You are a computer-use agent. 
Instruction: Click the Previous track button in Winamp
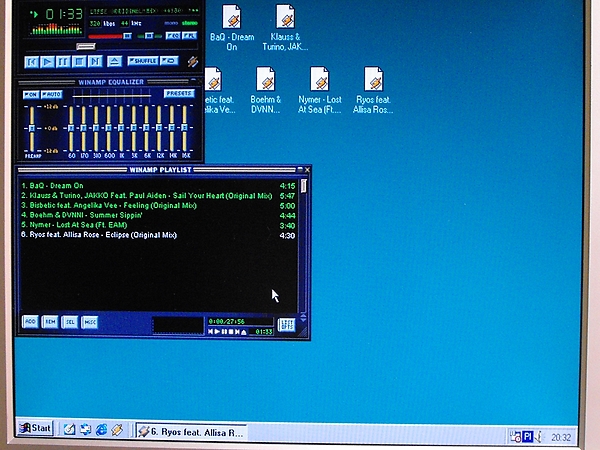pos(31,62)
